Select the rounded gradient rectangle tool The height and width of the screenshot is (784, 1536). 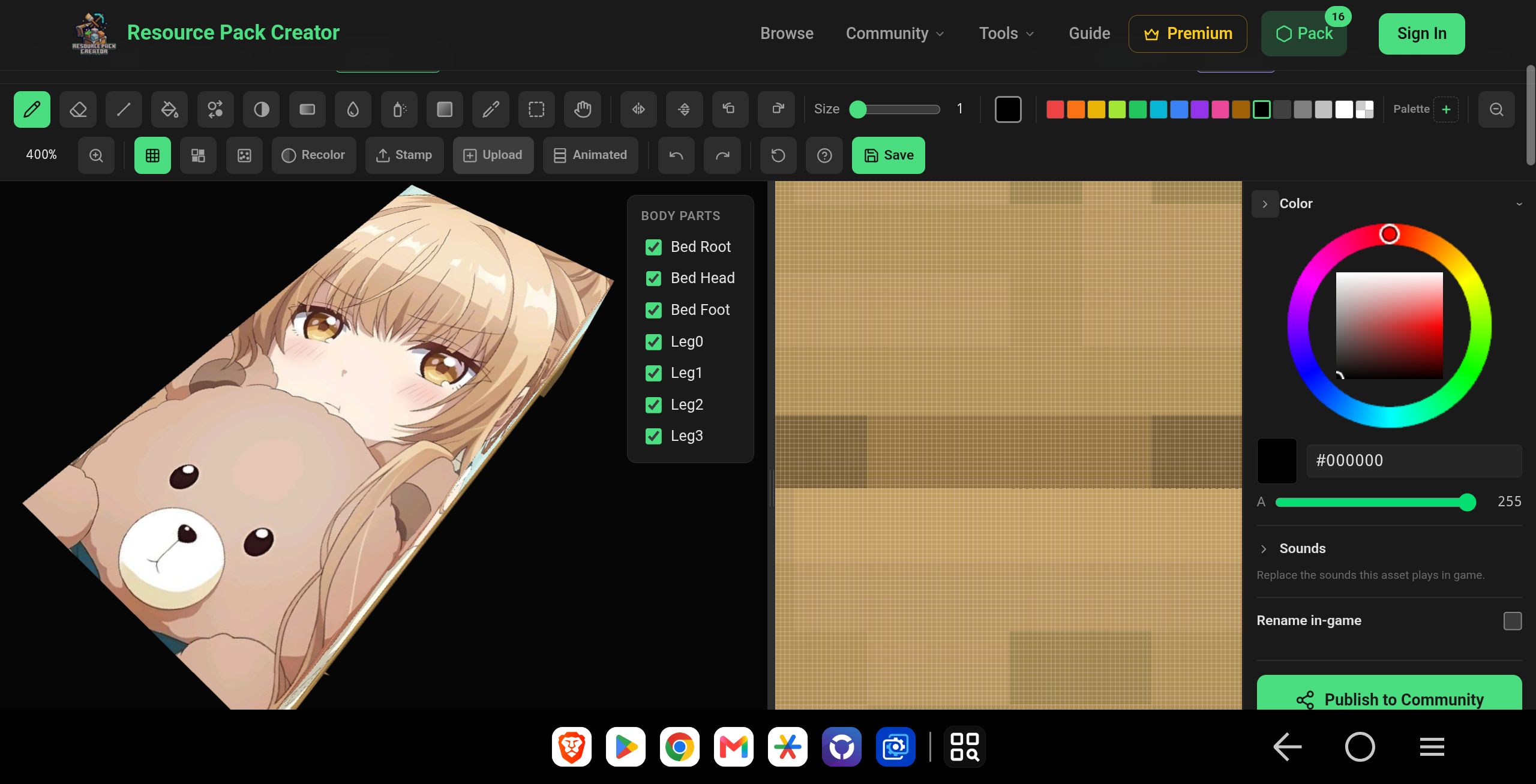tap(307, 109)
